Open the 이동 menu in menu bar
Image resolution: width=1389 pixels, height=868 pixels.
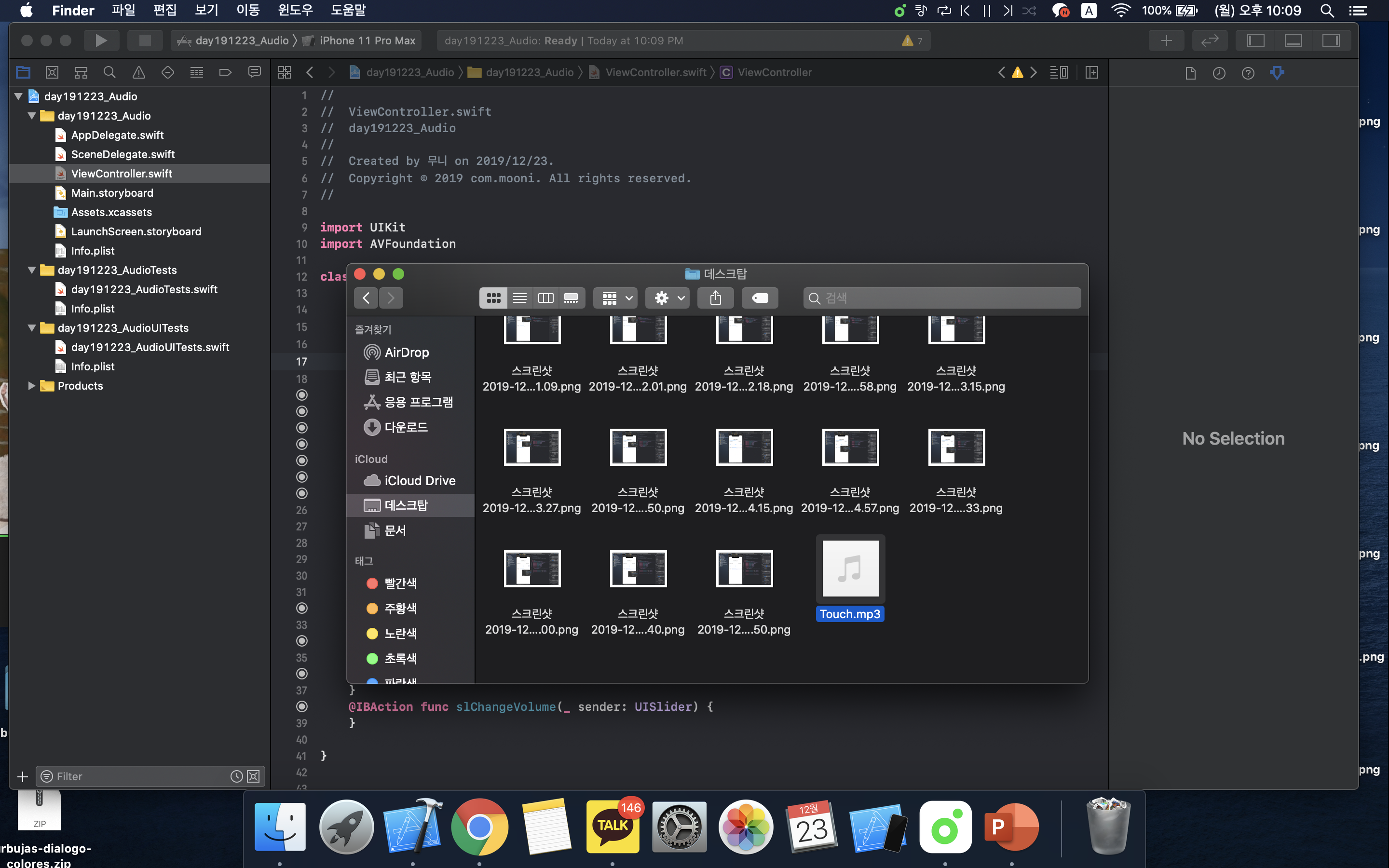[248, 10]
